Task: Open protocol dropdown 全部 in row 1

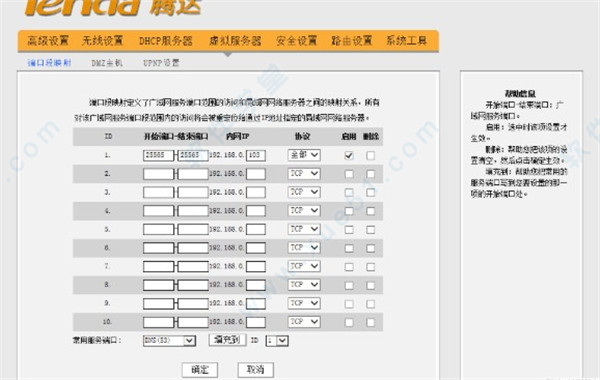Action: point(304,155)
